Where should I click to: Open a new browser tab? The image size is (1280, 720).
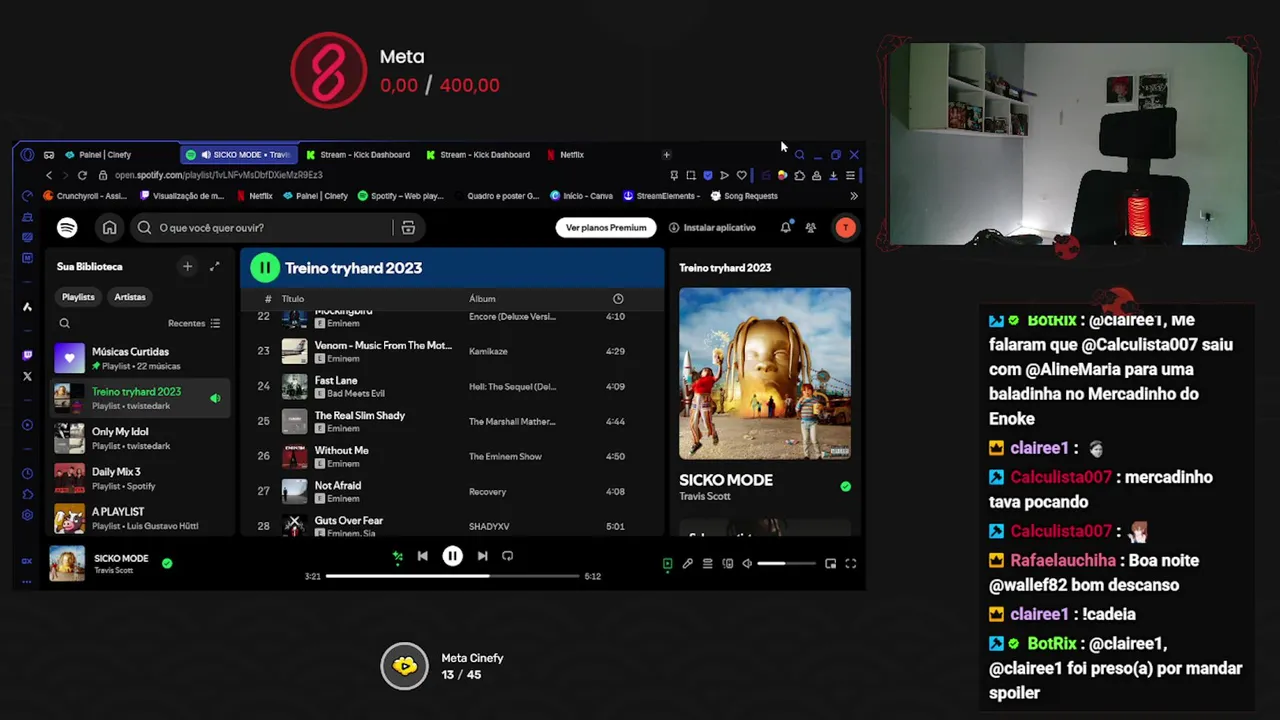click(666, 155)
